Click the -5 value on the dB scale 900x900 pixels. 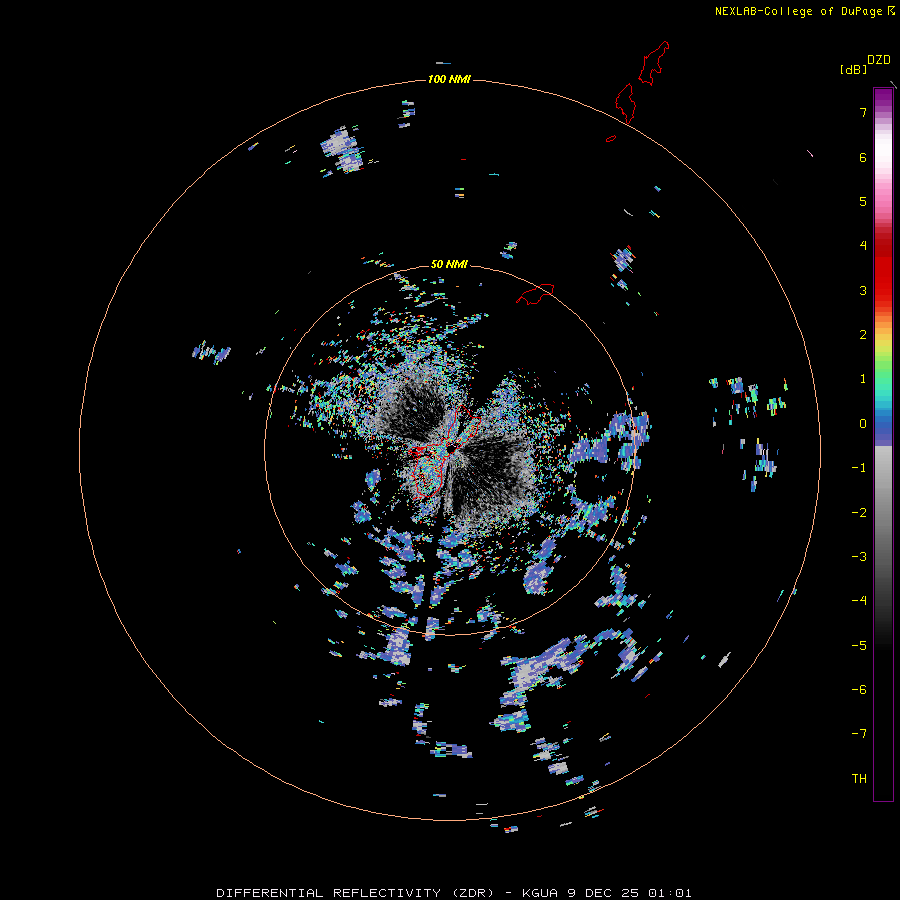(x=859, y=646)
